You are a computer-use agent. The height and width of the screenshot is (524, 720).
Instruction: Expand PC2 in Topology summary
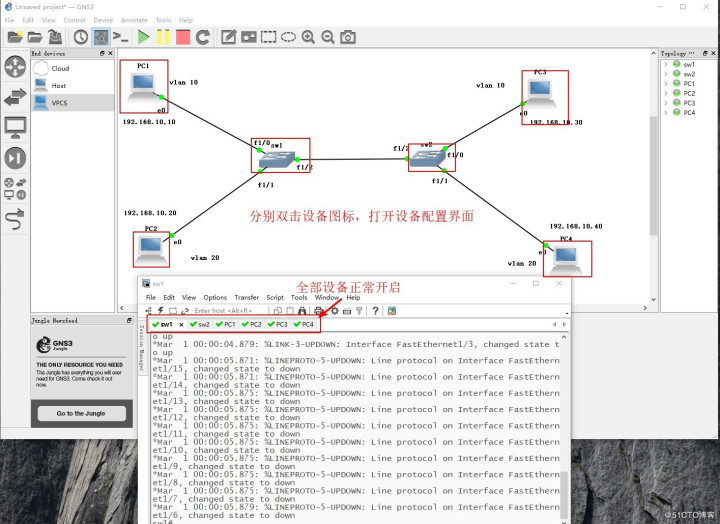click(666, 93)
